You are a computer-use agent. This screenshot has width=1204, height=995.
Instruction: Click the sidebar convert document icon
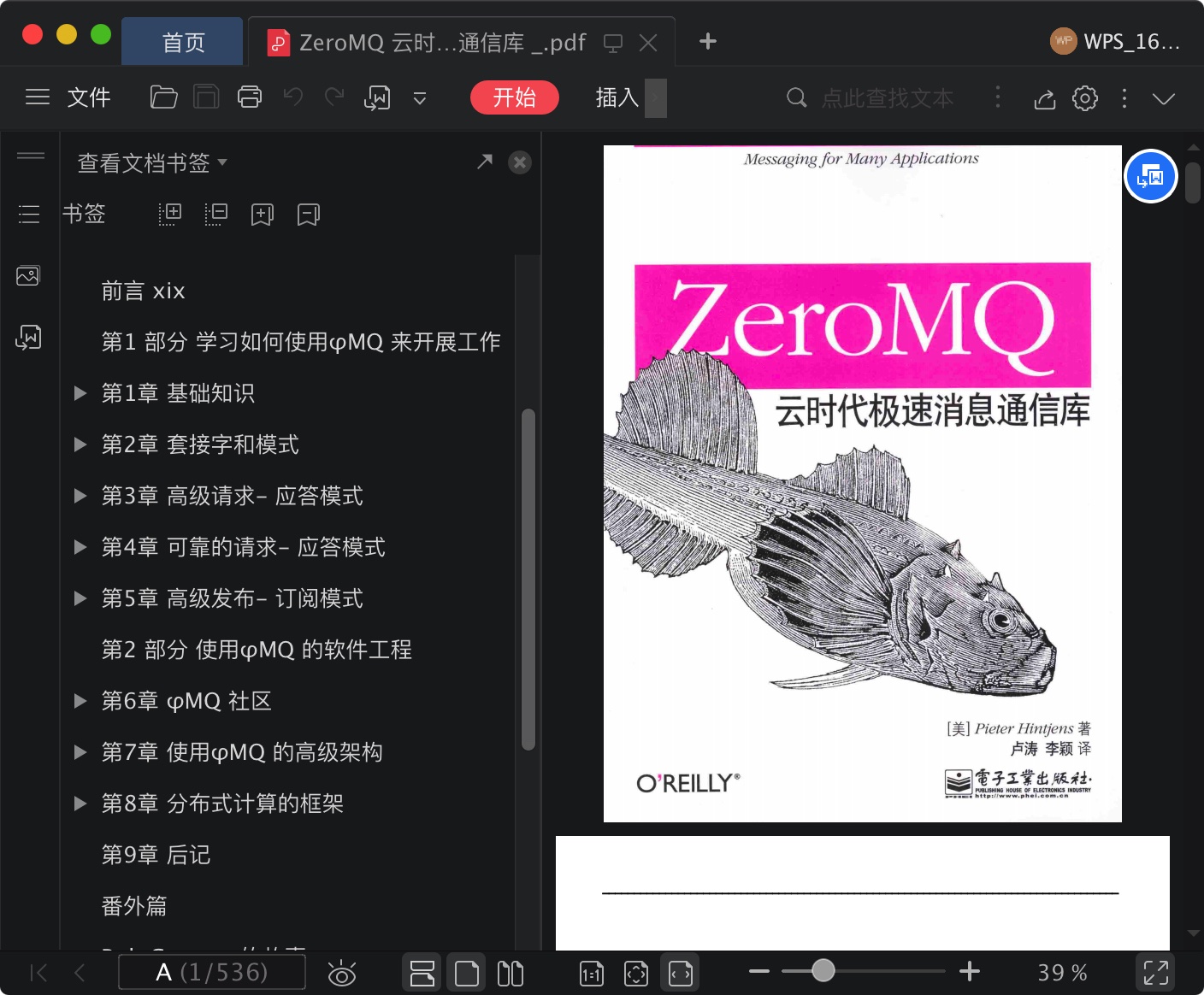pos(28,337)
